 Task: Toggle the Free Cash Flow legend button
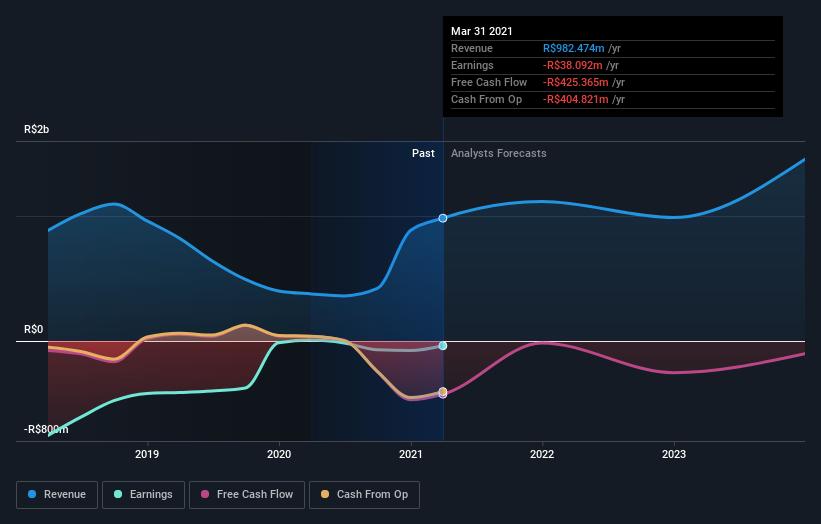click(247, 495)
